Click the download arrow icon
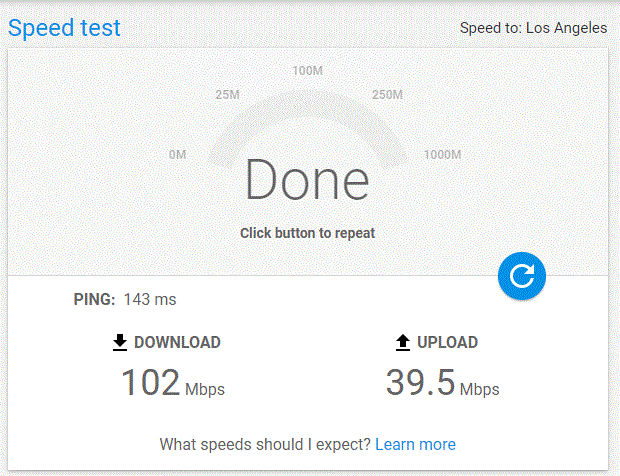The image size is (620, 476). (x=120, y=343)
